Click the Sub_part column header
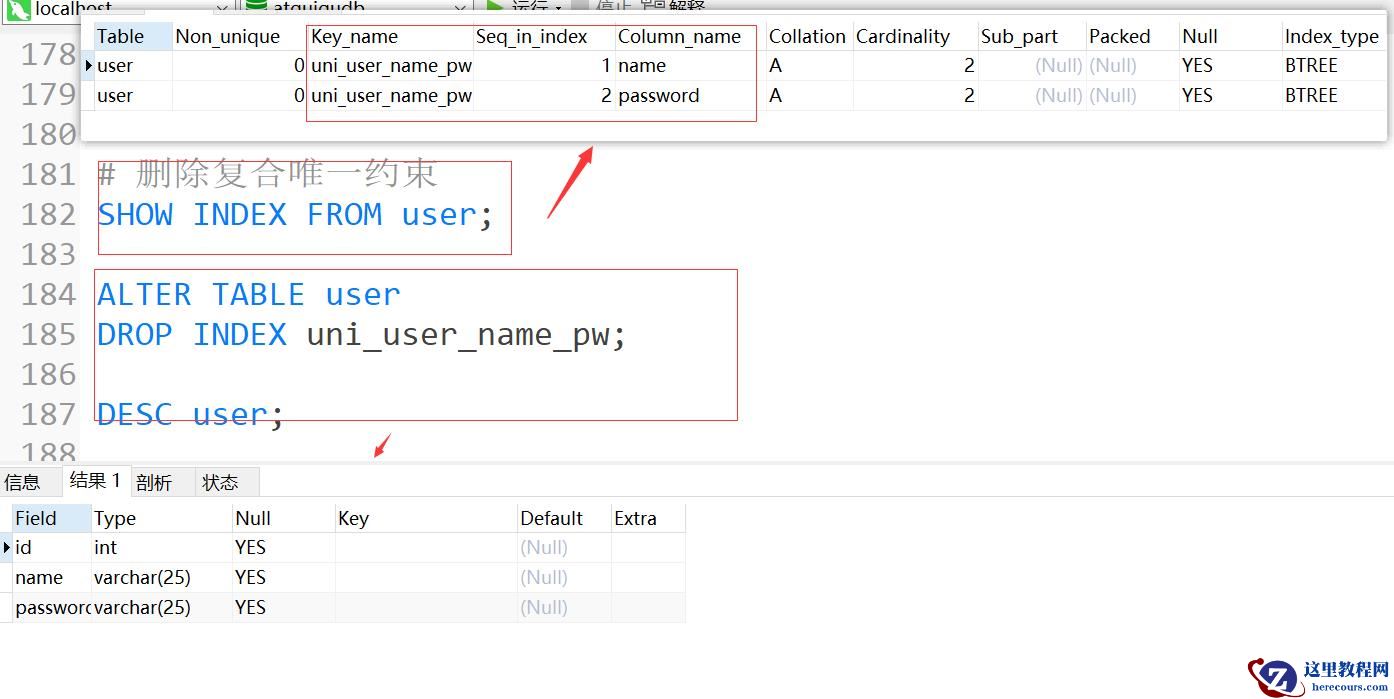 (x=1032, y=36)
